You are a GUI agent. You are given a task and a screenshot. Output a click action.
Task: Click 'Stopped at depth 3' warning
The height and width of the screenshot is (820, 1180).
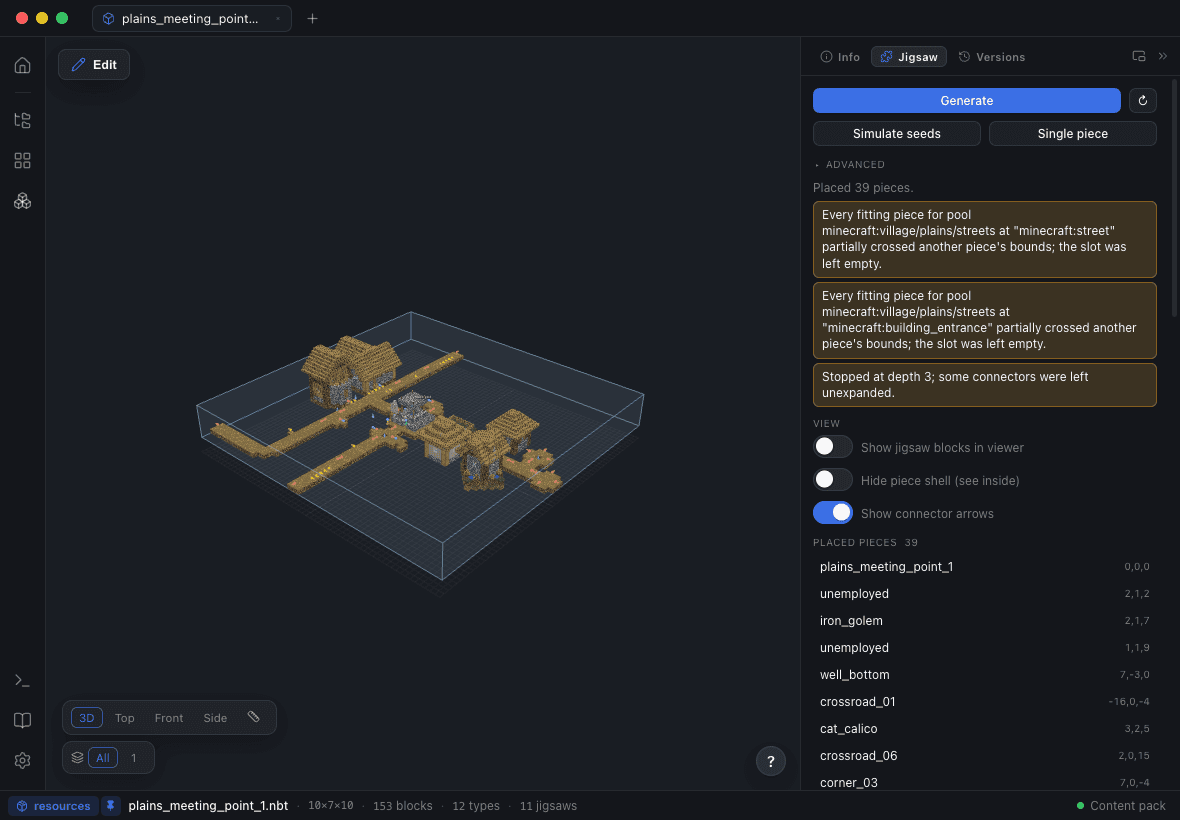[984, 384]
